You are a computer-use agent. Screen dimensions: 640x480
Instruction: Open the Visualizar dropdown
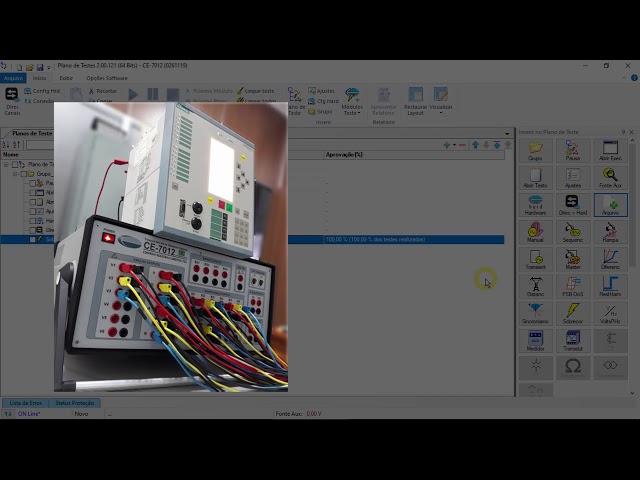(441, 101)
